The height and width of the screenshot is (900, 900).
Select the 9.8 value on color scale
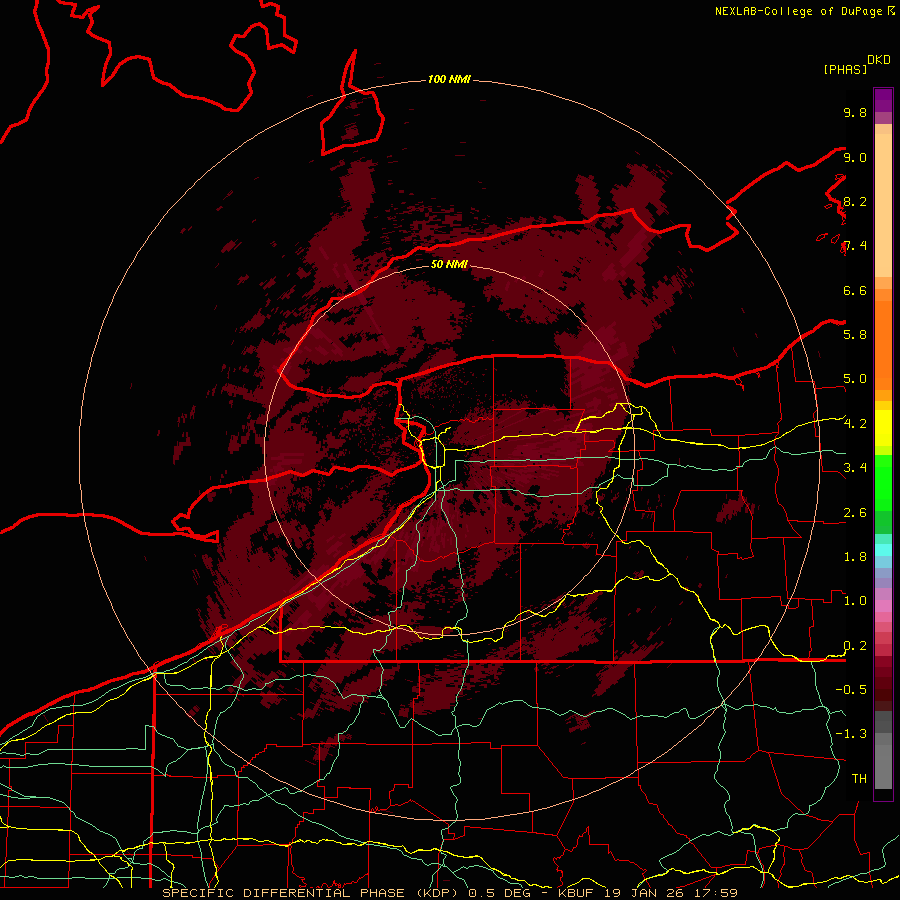(855, 112)
